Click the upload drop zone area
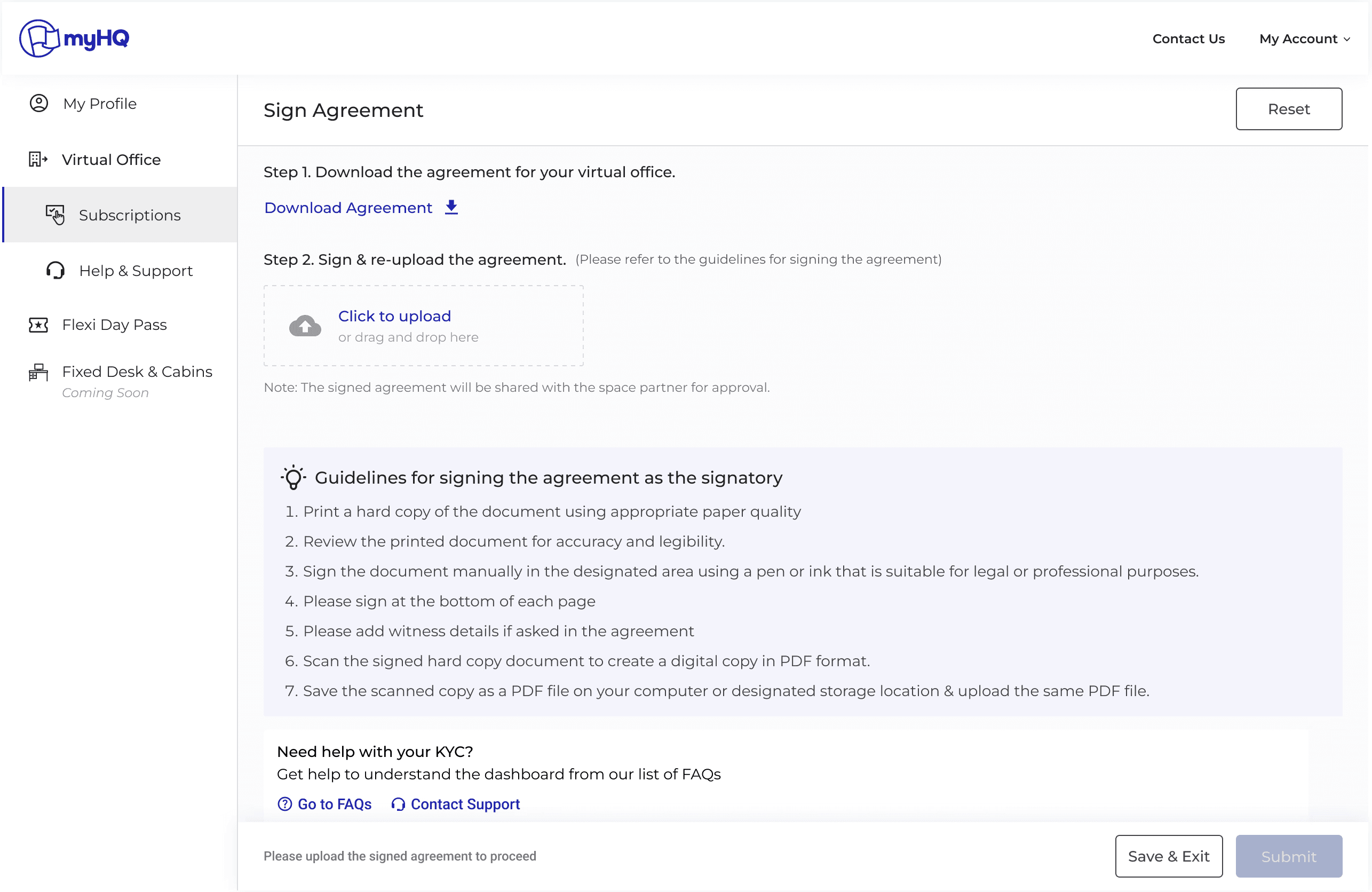The height and width of the screenshot is (892, 1372). click(x=423, y=326)
